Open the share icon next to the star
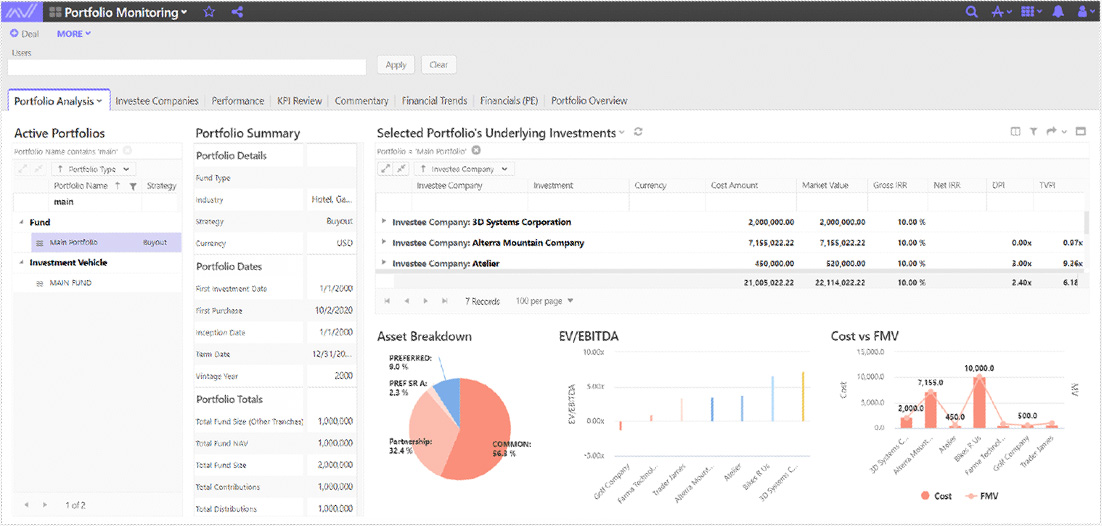 [x=237, y=12]
